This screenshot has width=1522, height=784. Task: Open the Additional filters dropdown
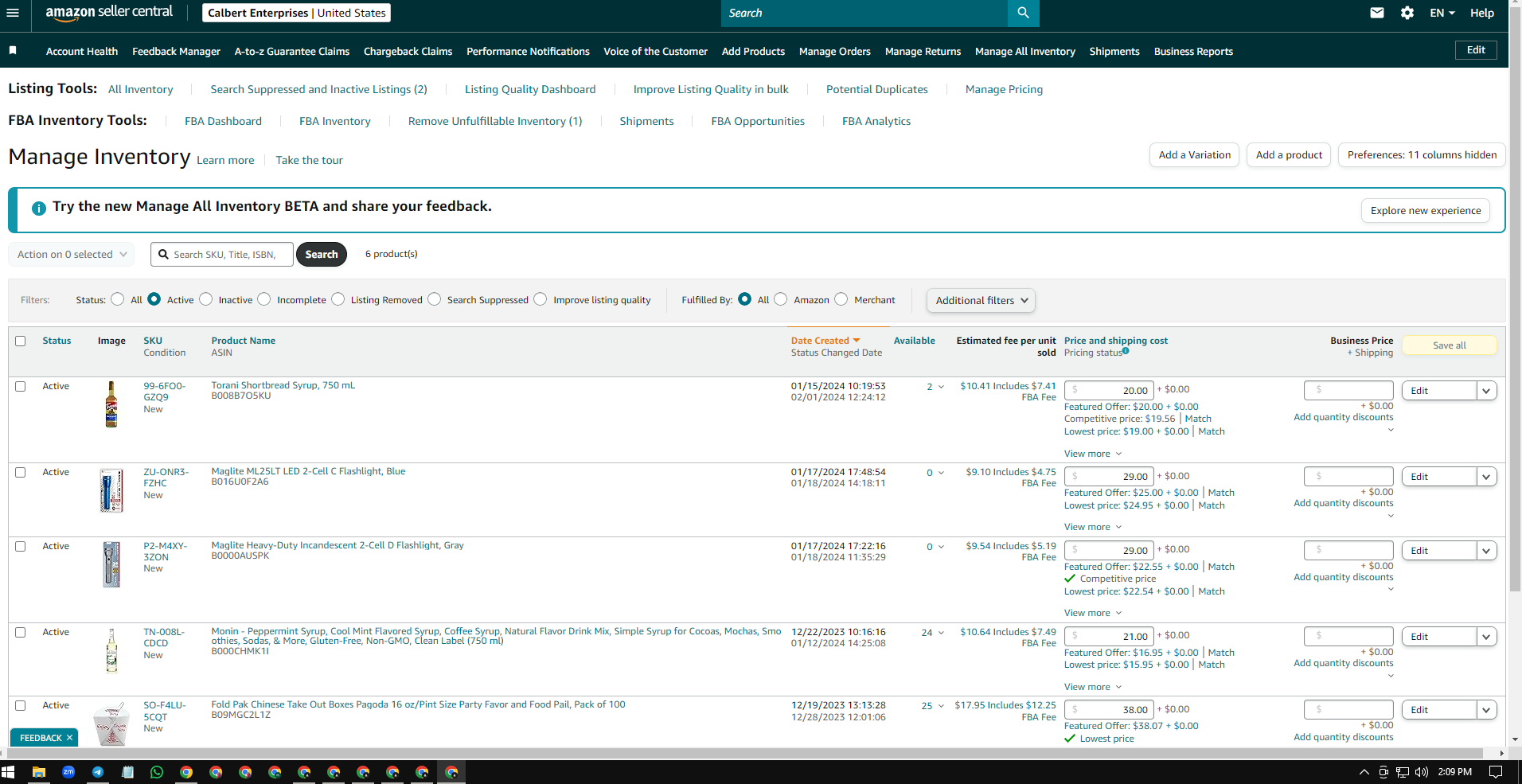click(981, 301)
